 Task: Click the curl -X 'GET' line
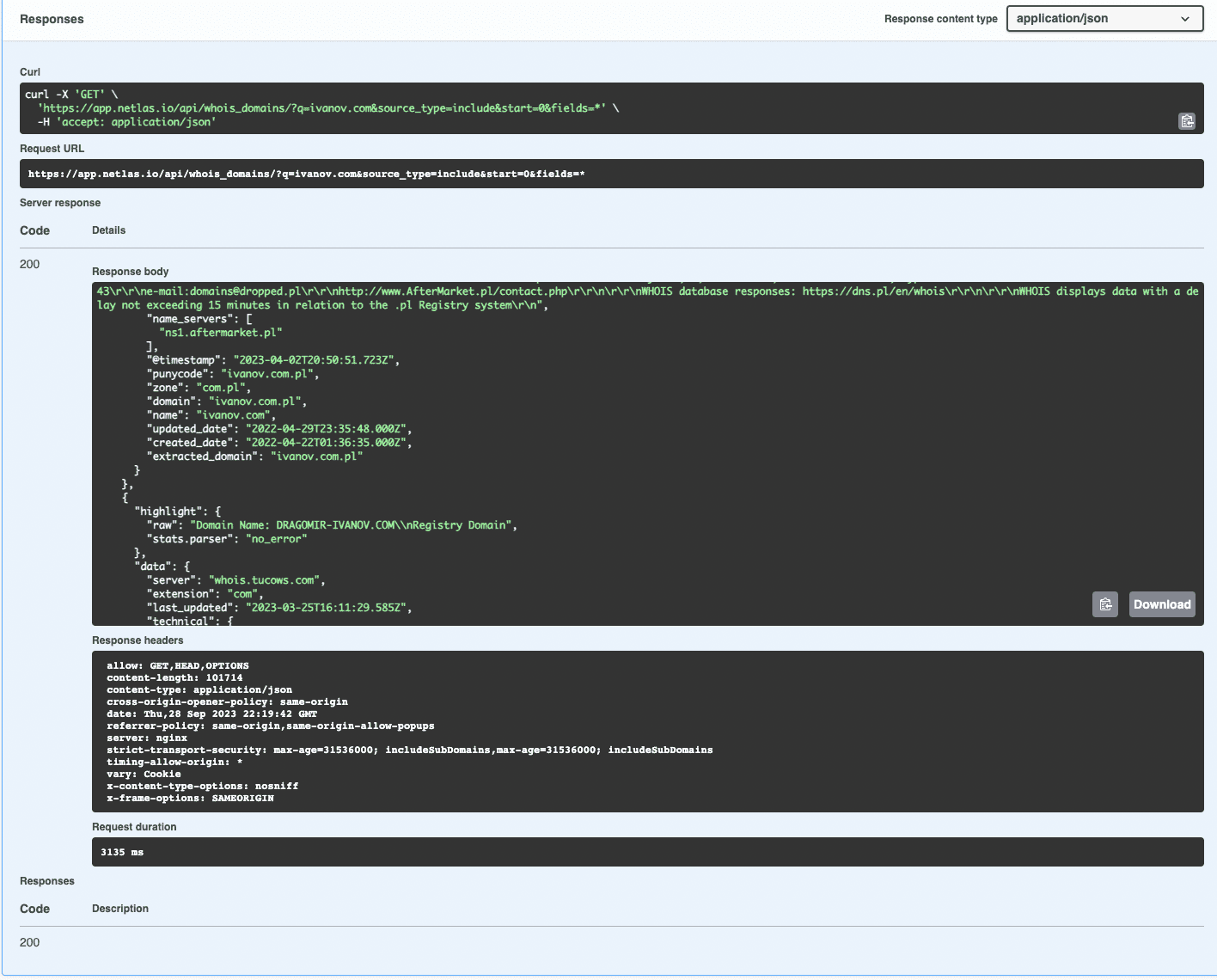click(72, 95)
